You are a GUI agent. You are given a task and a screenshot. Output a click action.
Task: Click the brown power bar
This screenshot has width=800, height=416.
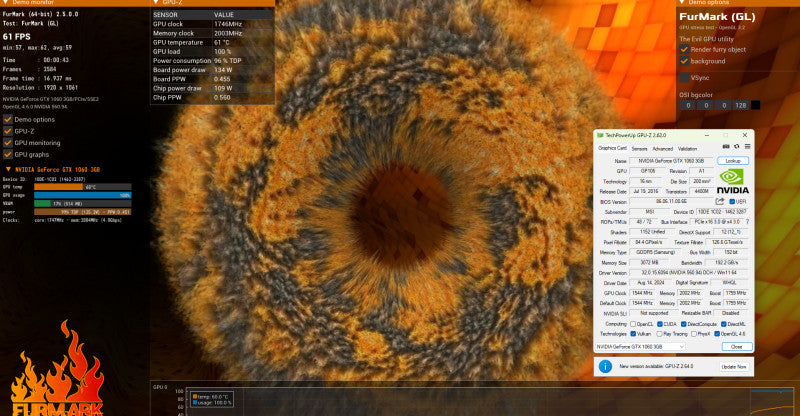click(x=83, y=211)
